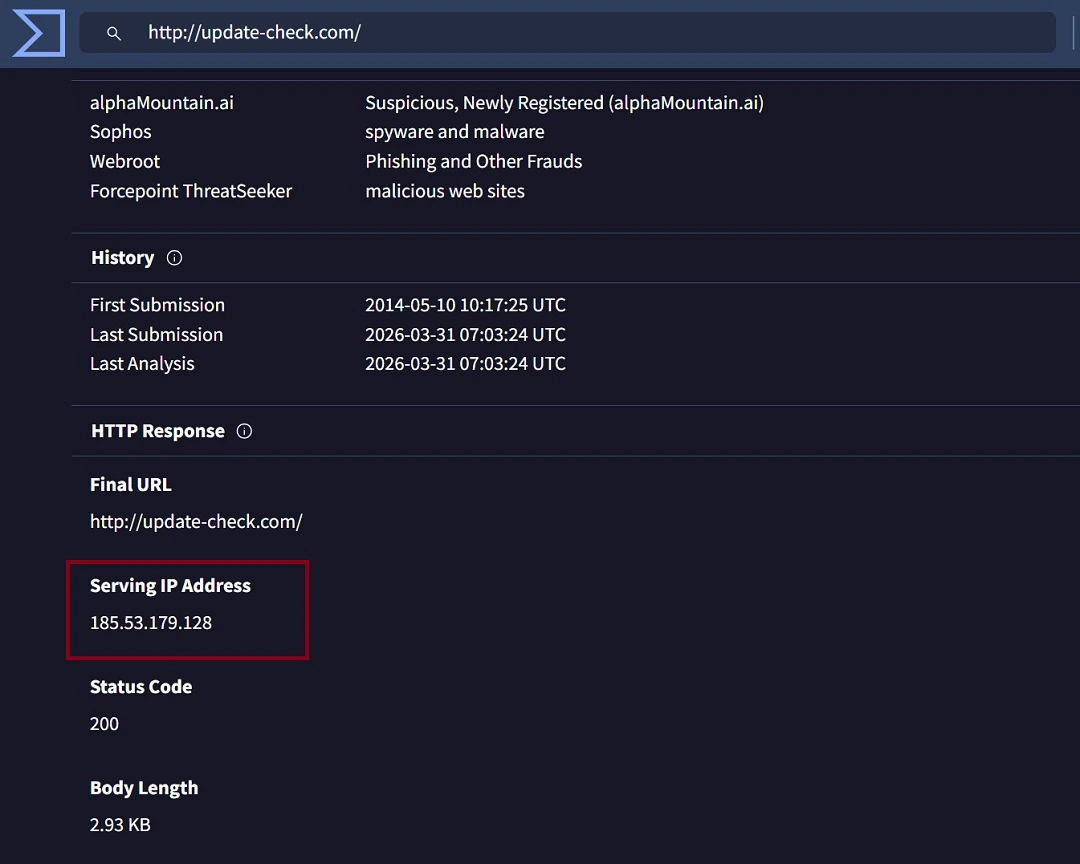Click the Last Analysis timestamp value
This screenshot has width=1080, height=864.
(x=465, y=364)
